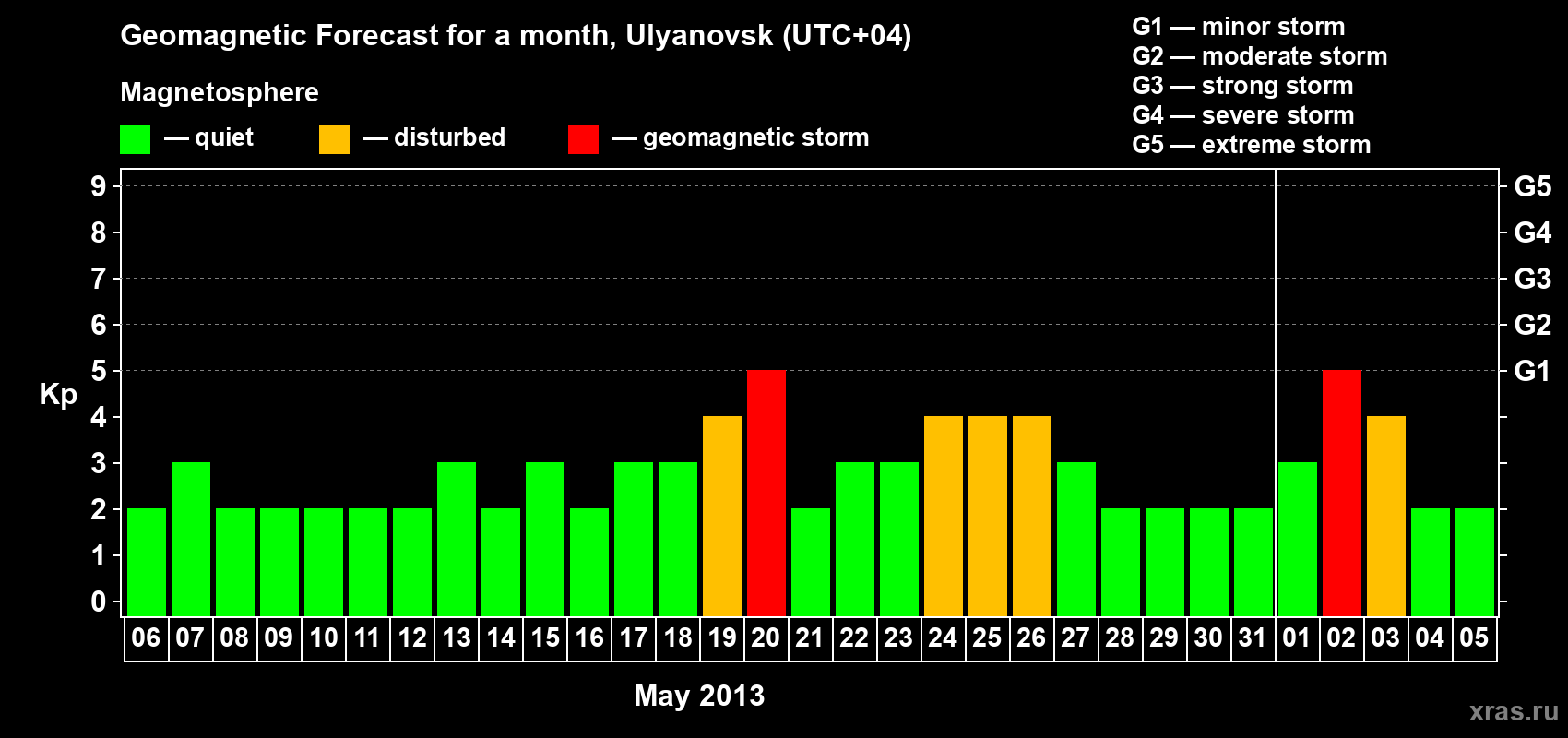Click 'G2 — moderate storm' legend text

click(x=1260, y=56)
